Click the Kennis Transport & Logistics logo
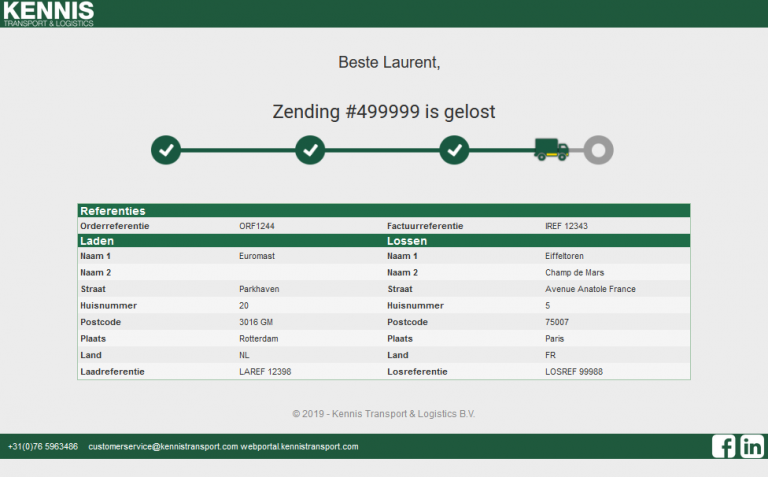This screenshot has width=768, height=477. (48, 13)
